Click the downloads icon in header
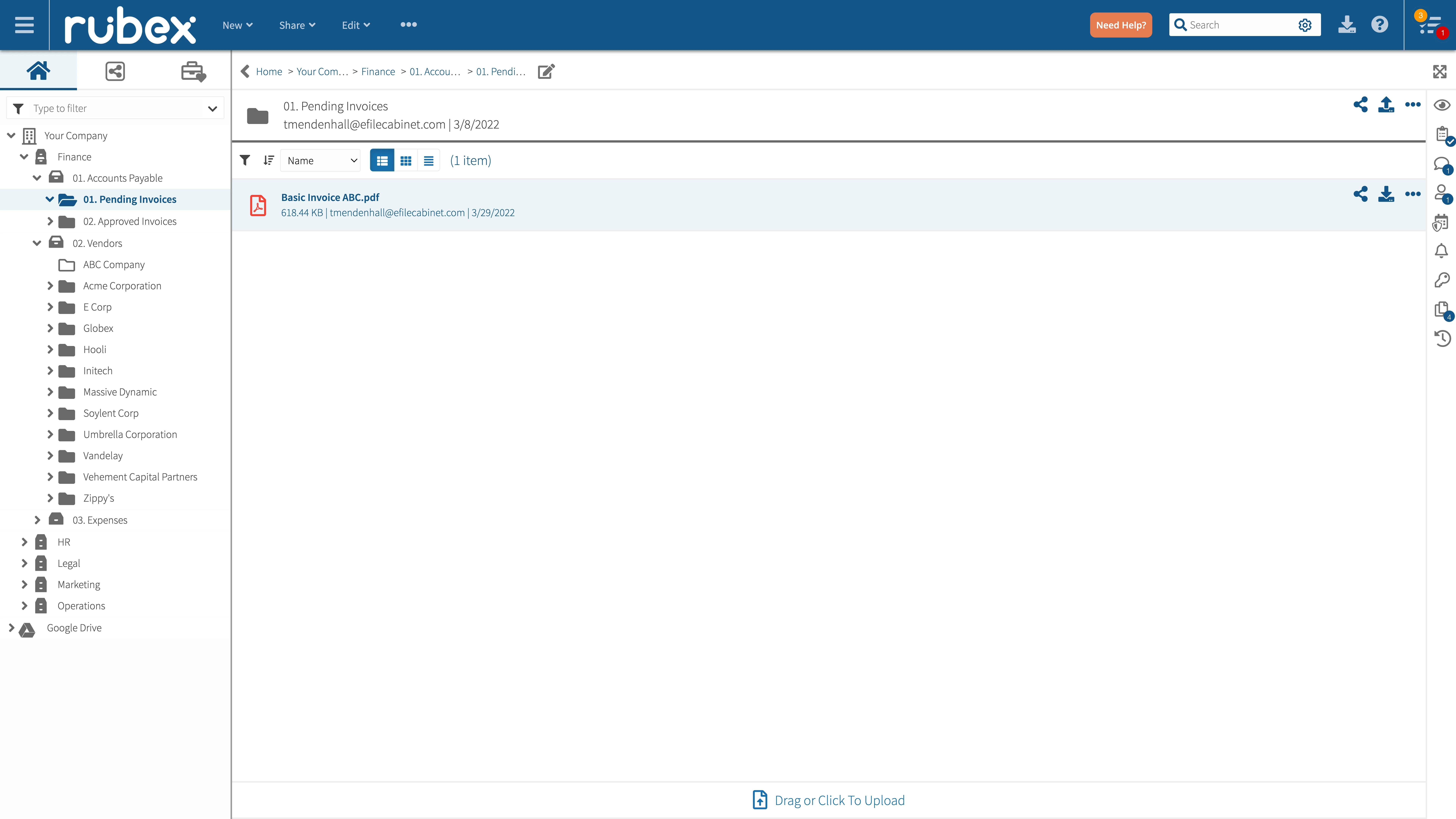 pos(1347,25)
